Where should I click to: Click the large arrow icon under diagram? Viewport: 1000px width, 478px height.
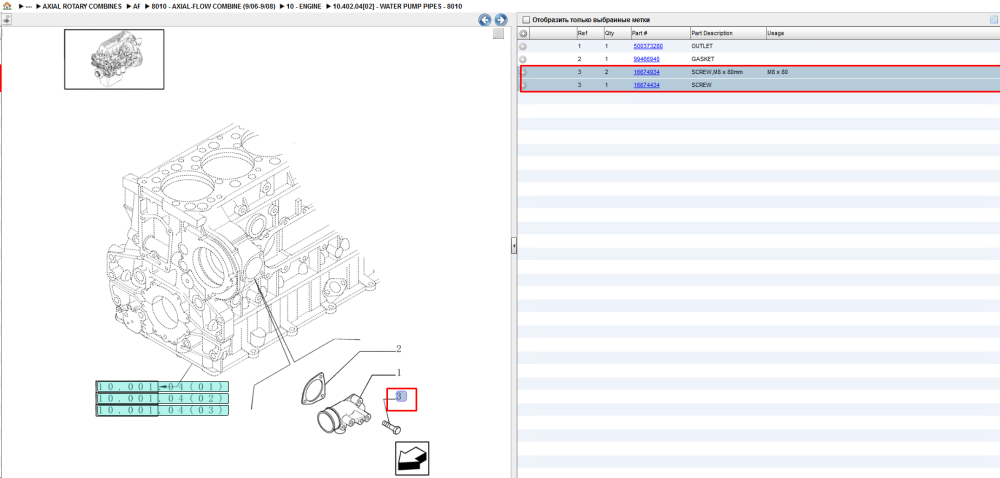point(412,458)
